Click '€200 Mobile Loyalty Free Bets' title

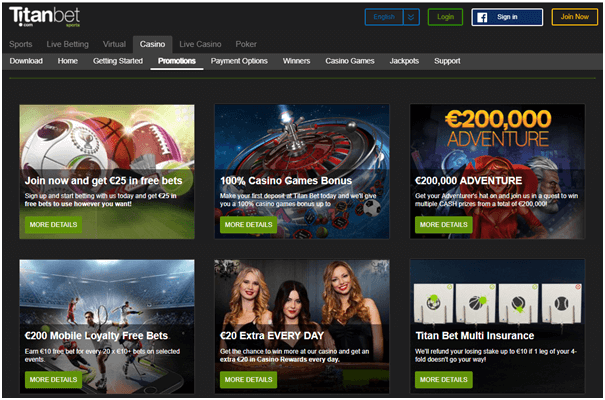[96, 336]
